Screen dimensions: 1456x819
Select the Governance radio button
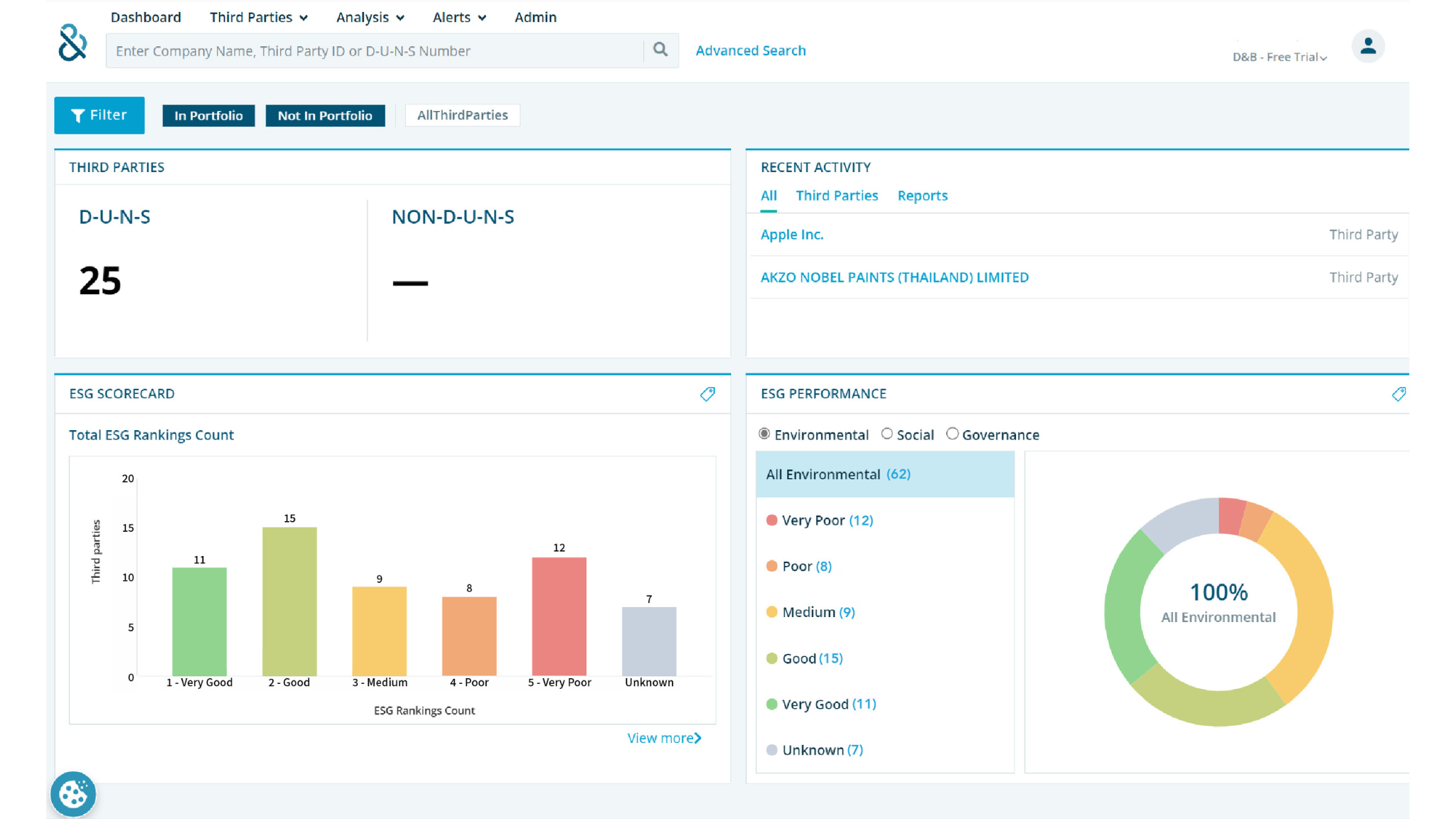point(952,434)
